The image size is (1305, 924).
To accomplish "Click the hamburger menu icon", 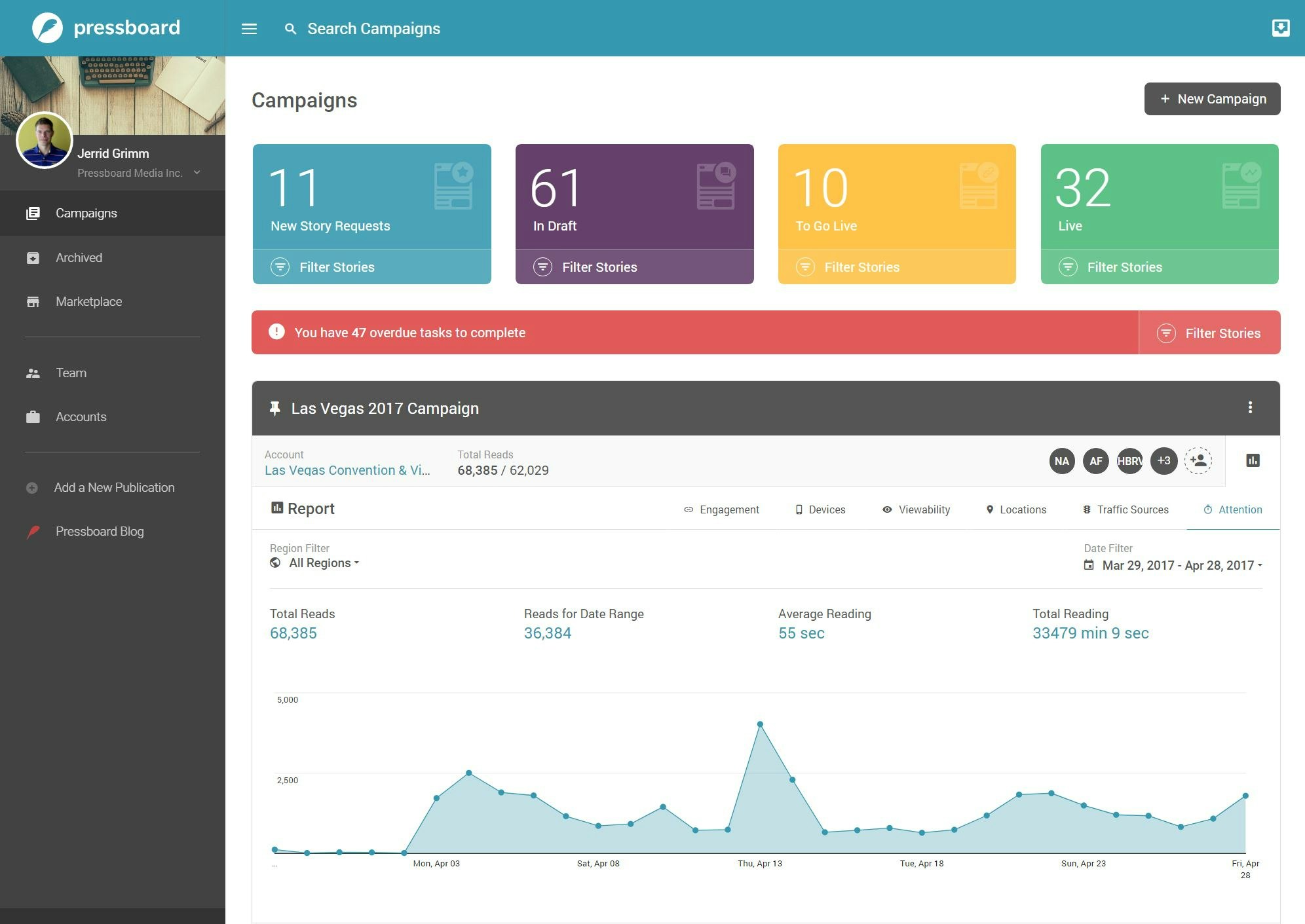I will click(x=249, y=29).
